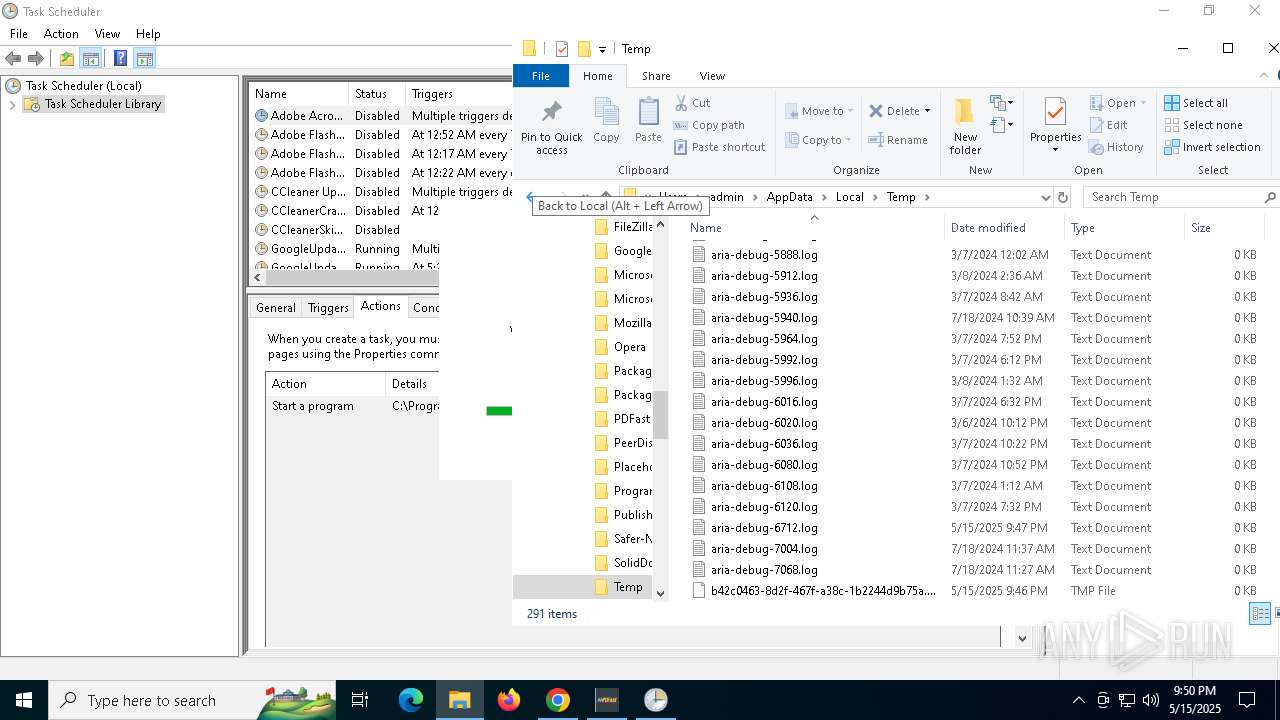Open the Open button dropdown

point(1143,103)
